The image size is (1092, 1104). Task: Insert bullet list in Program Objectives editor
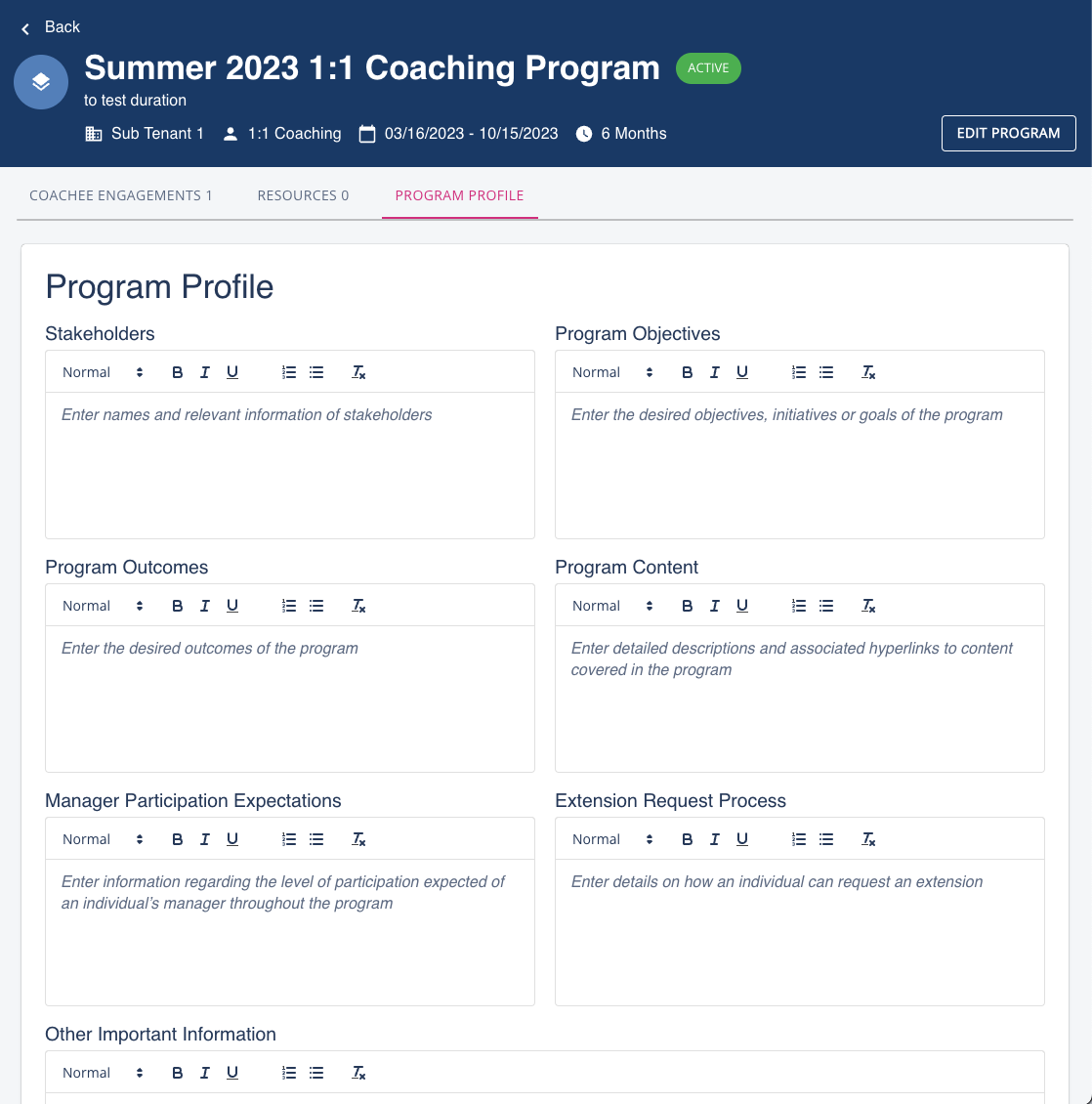click(826, 372)
